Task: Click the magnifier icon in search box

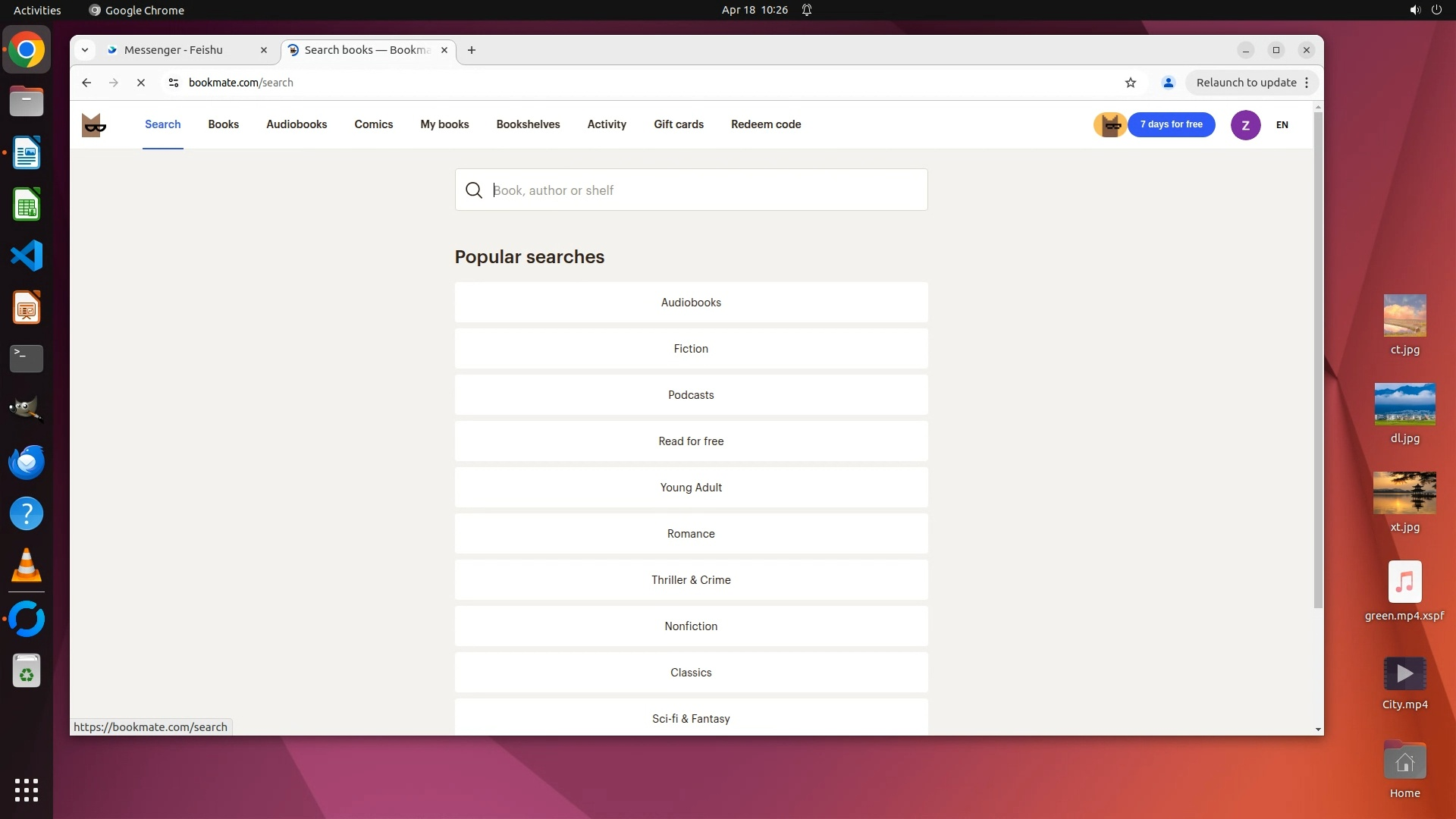Action: point(474,190)
